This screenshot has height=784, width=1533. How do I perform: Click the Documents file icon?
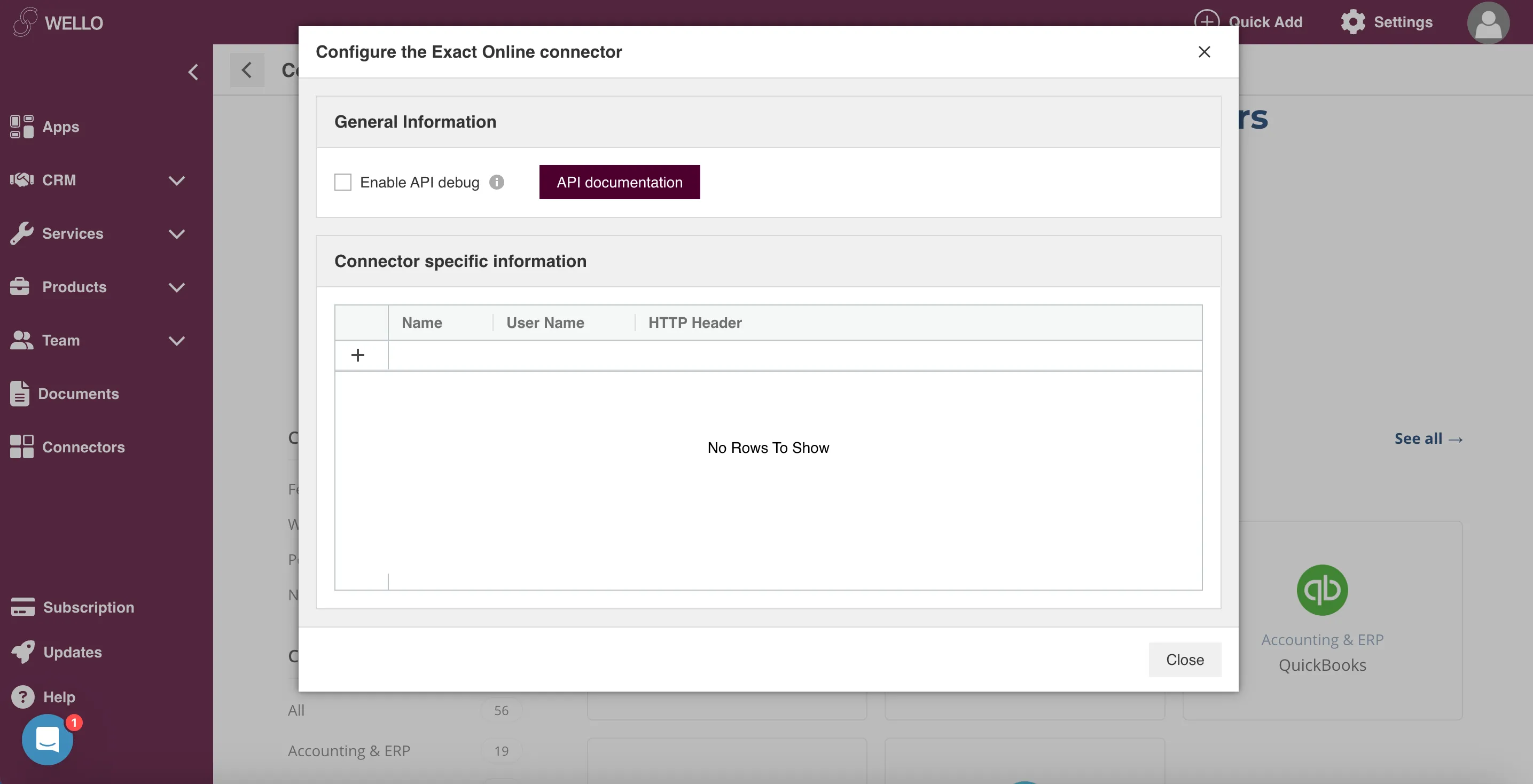(20, 393)
